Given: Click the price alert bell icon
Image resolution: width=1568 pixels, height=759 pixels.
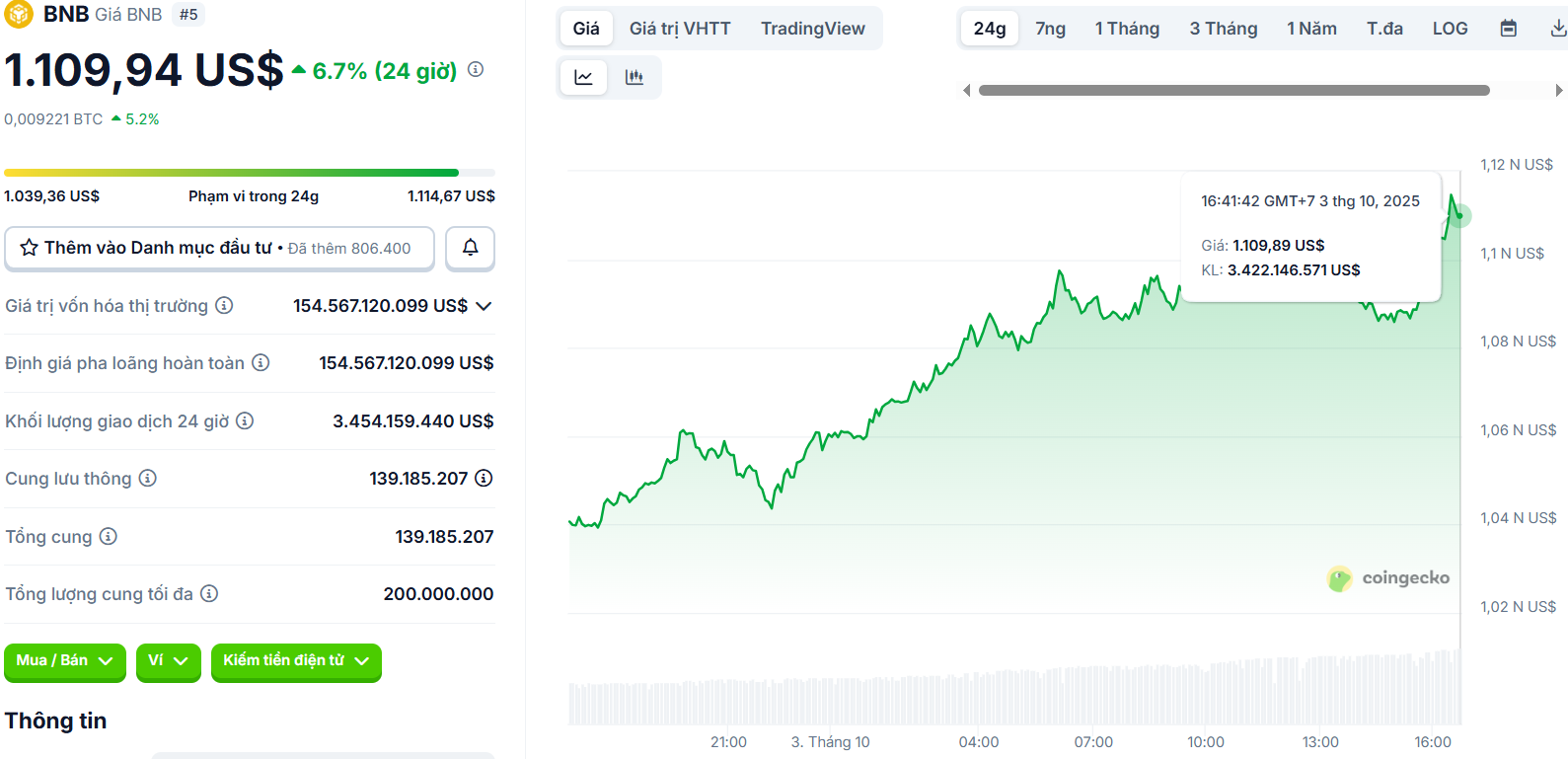Looking at the screenshot, I should 470,248.
